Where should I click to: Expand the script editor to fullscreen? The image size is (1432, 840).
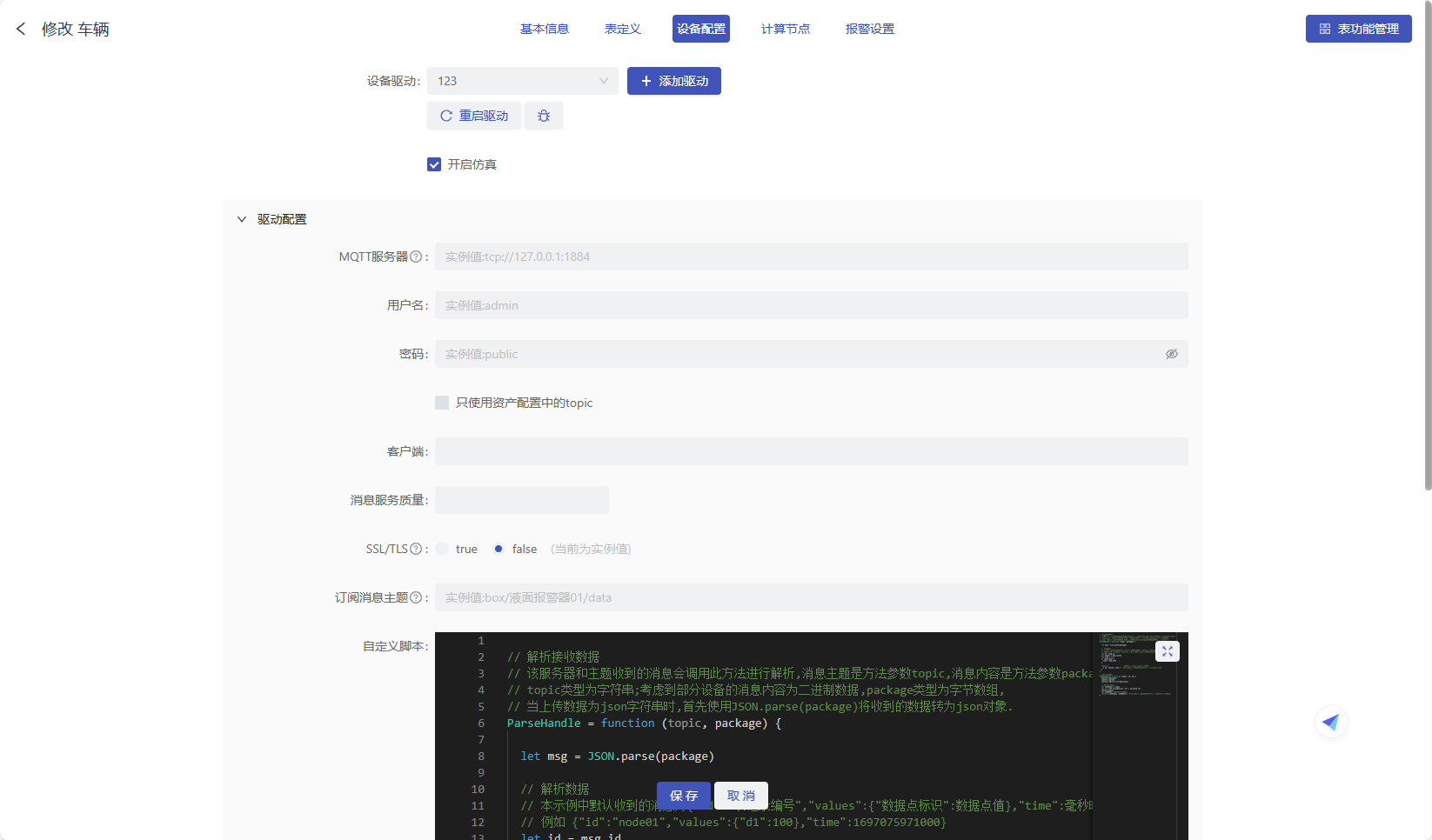tap(1168, 651)
